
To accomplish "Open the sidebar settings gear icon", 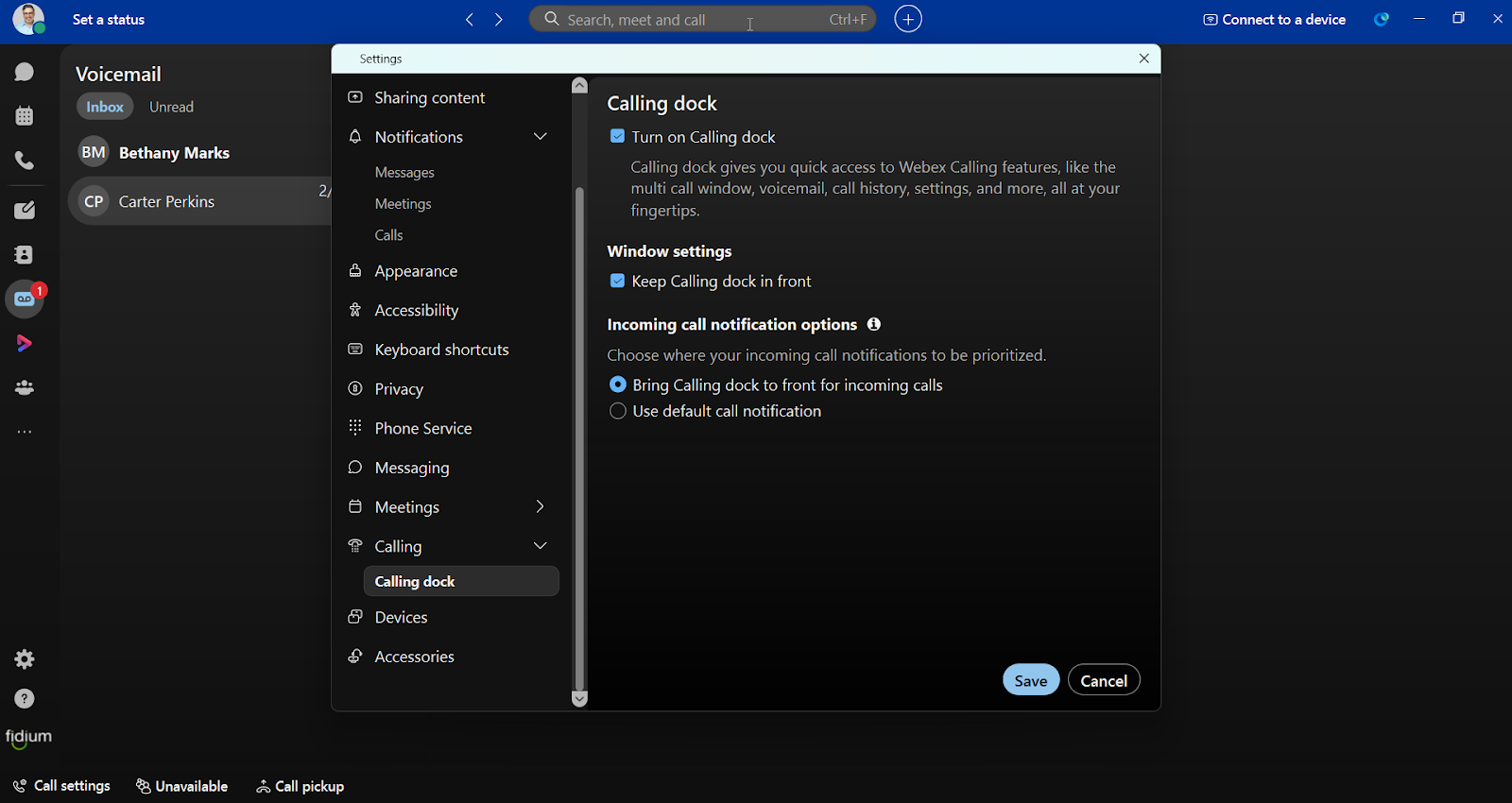I will click(x=25, y=659).
